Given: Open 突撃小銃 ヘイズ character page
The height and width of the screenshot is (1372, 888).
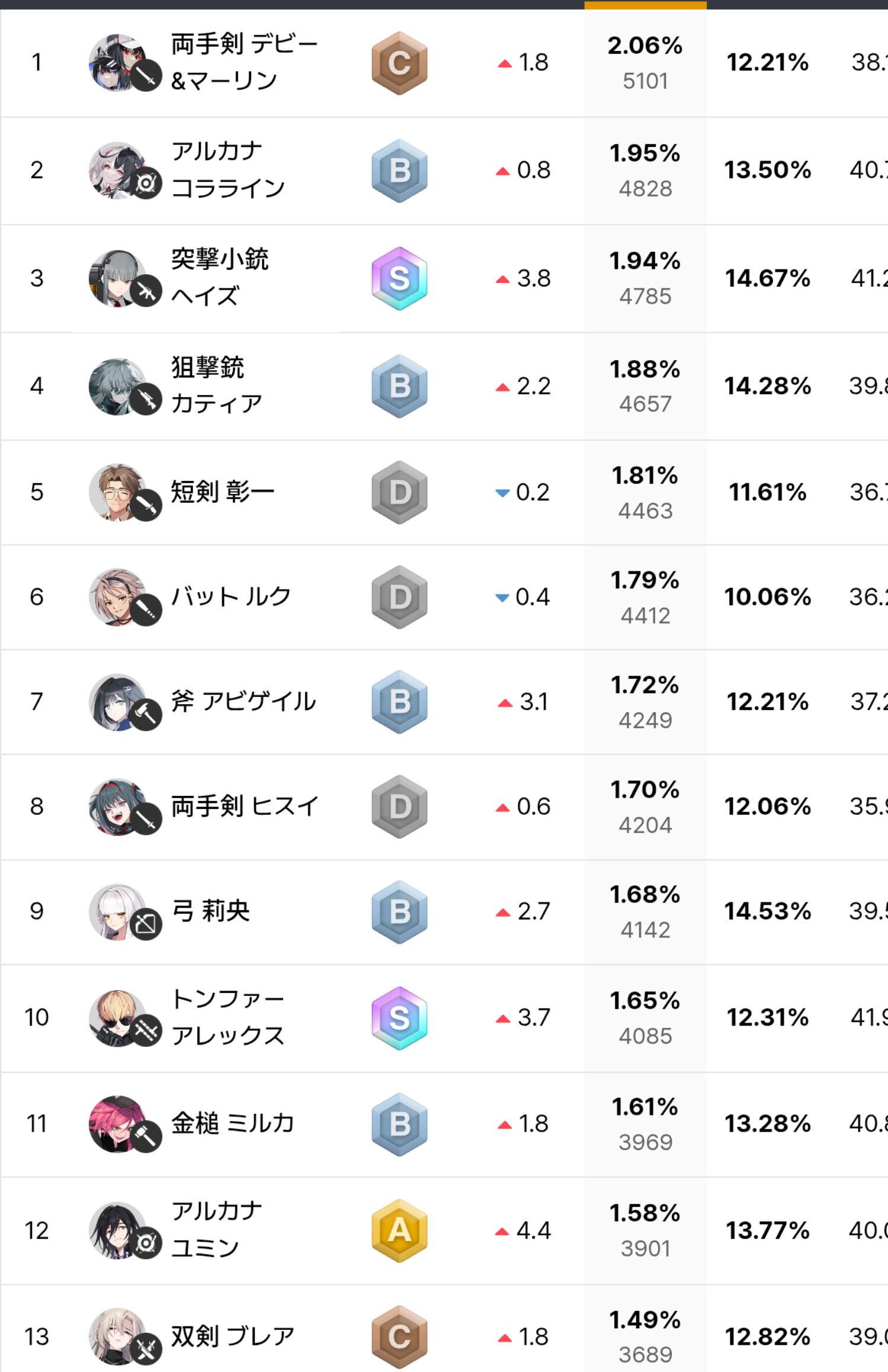Looking at the screenshot, I should click(x=220, y=278).
